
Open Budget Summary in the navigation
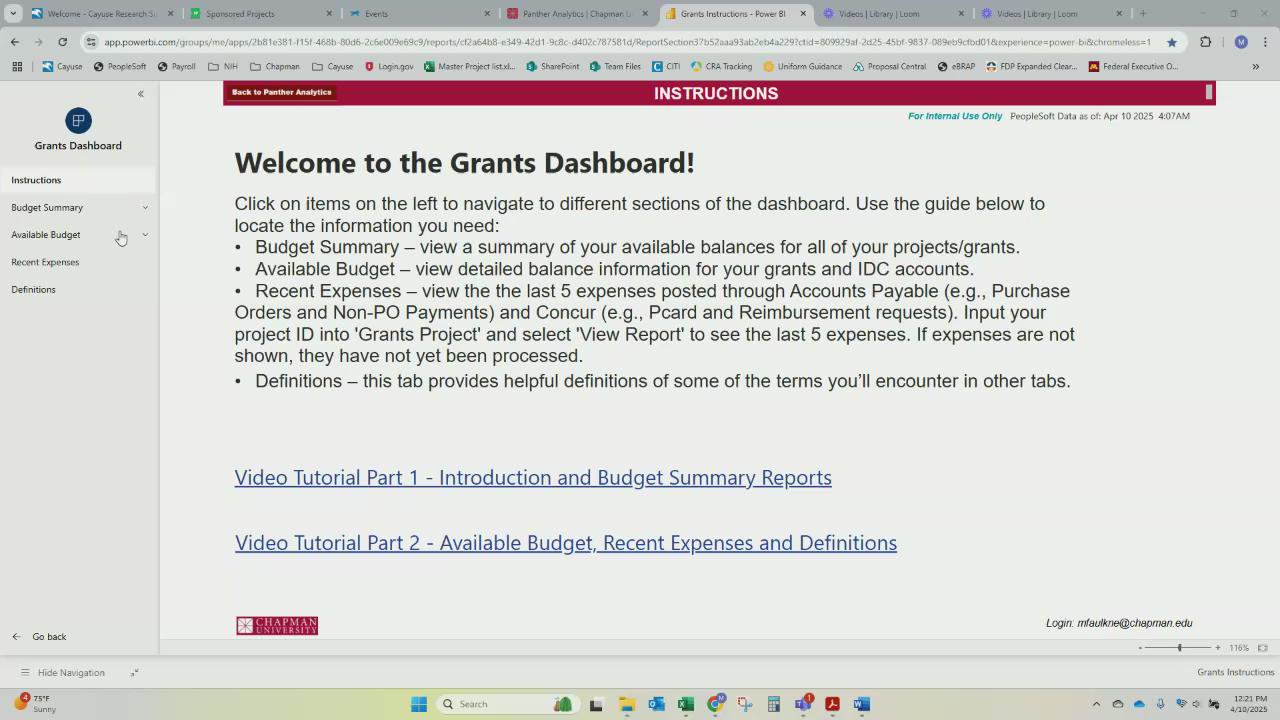point(47,208)
